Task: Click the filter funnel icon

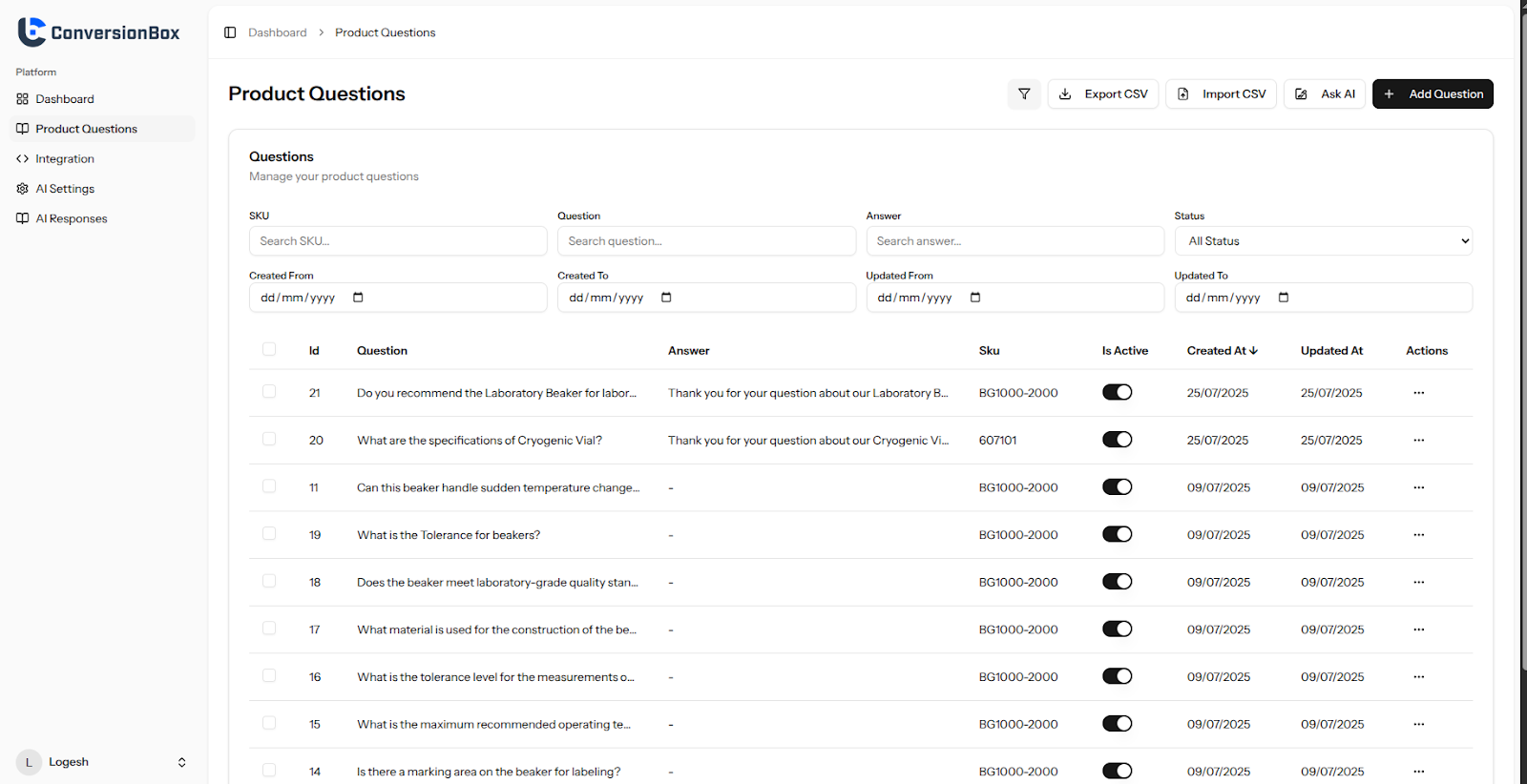Action: click(x=1024, y=94)
